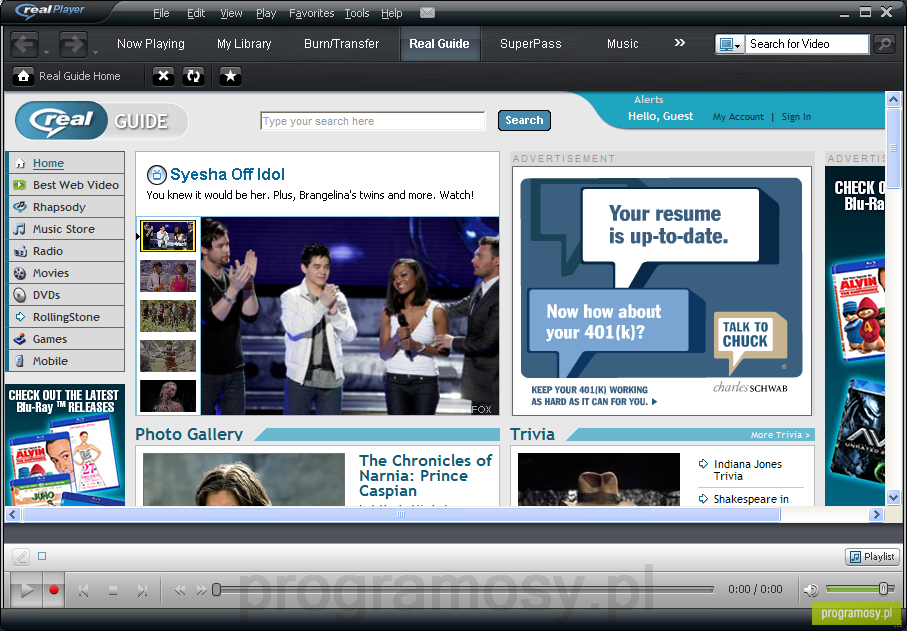Viewport: 907px width, 631px height.
Task: Skip to previous clip
Action: click(x=83, y=591)
